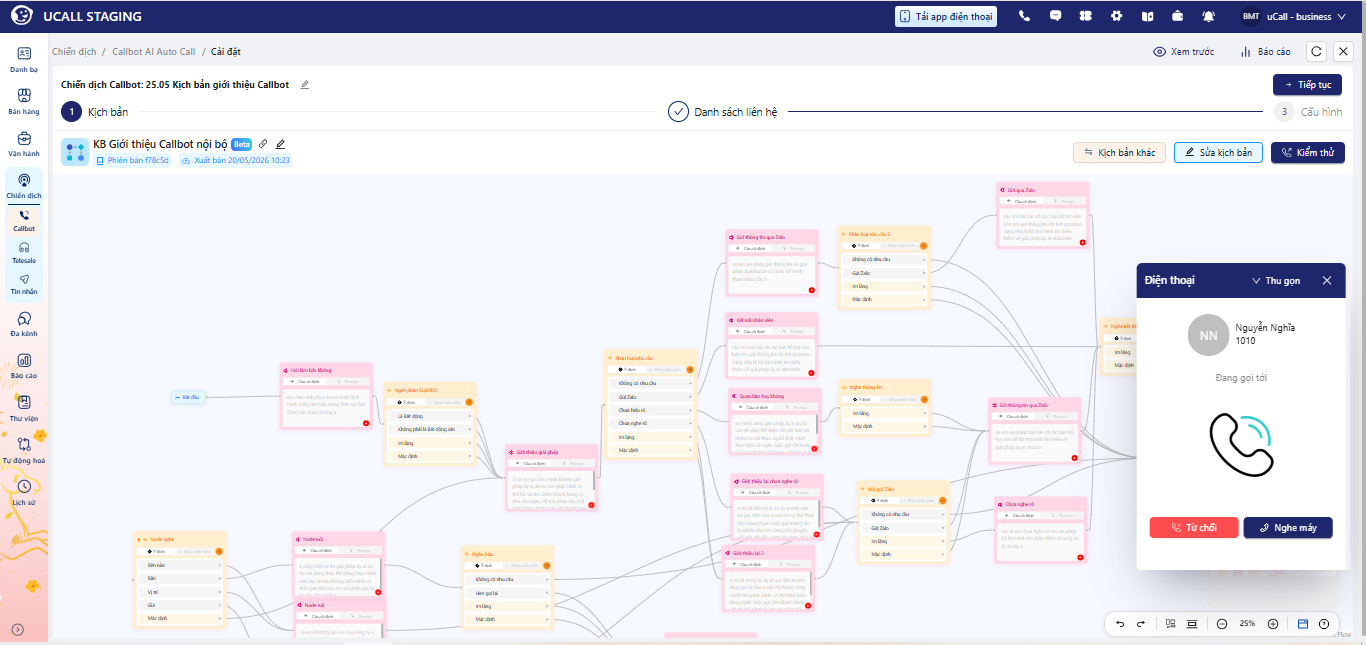Open Danh bạ in the sidebar
The height and width of the screenshot is (645, 1366).
(x=24, y=60)
